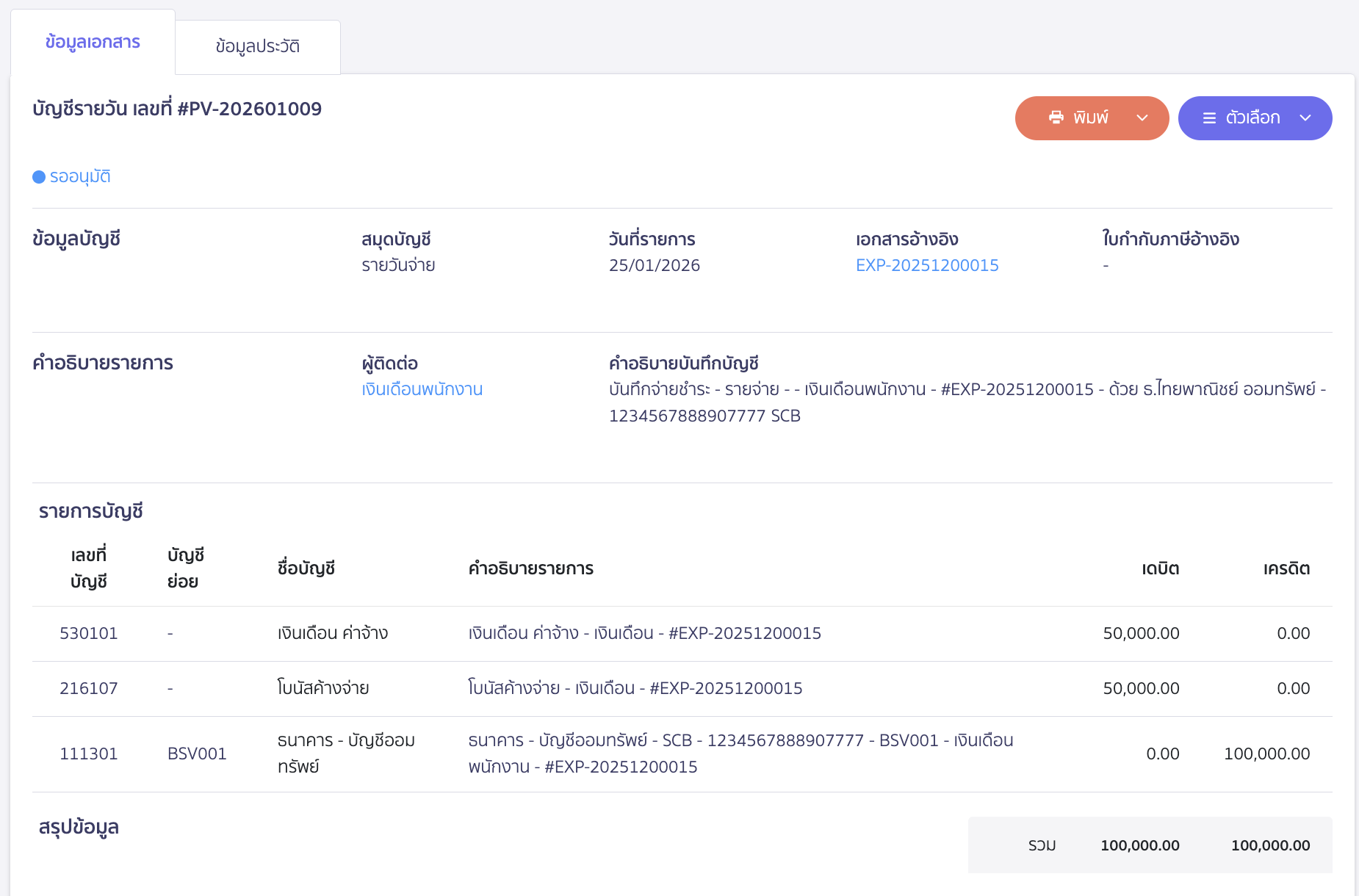Expand the ตัวเลือก dropdown chevron

(1305, 118)
